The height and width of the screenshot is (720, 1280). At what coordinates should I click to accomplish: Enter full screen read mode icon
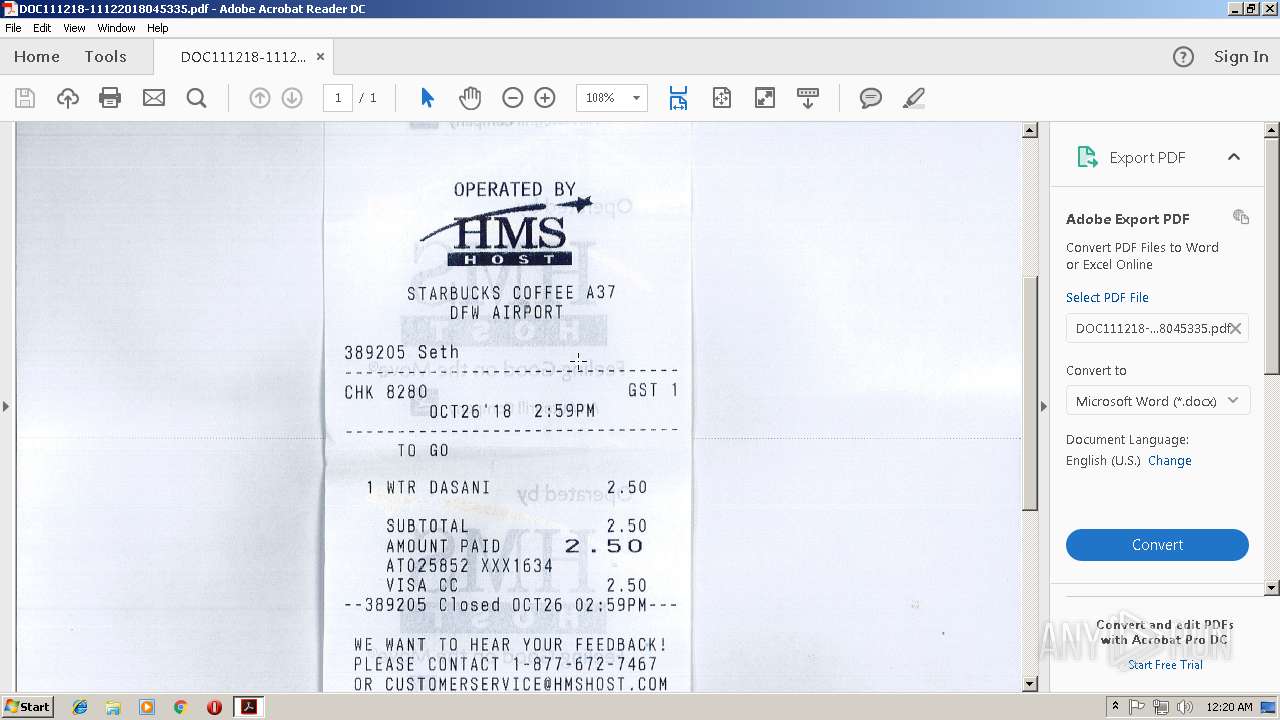pos(765,98)
